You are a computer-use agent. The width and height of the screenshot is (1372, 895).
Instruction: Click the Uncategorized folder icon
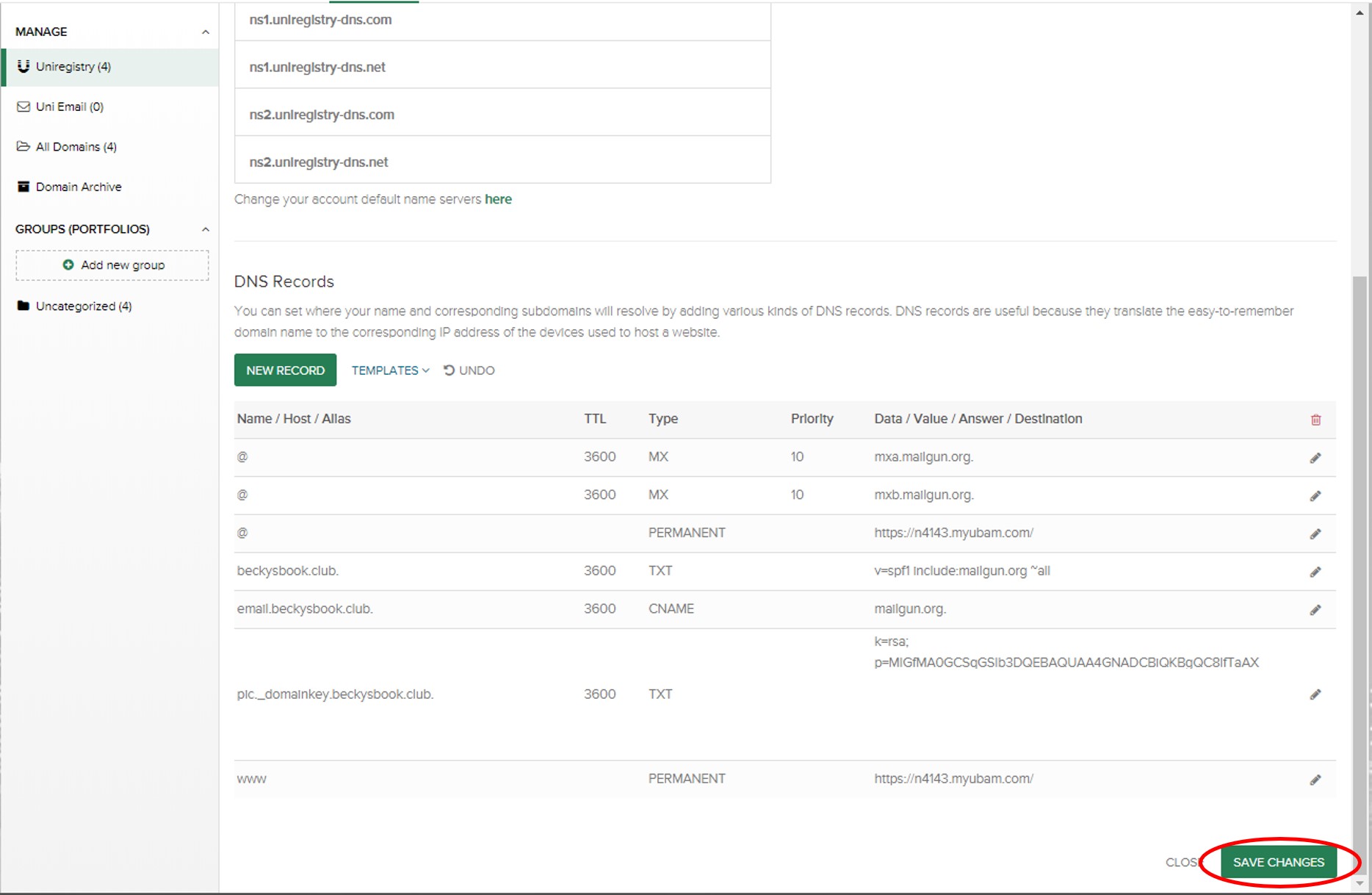24,306
